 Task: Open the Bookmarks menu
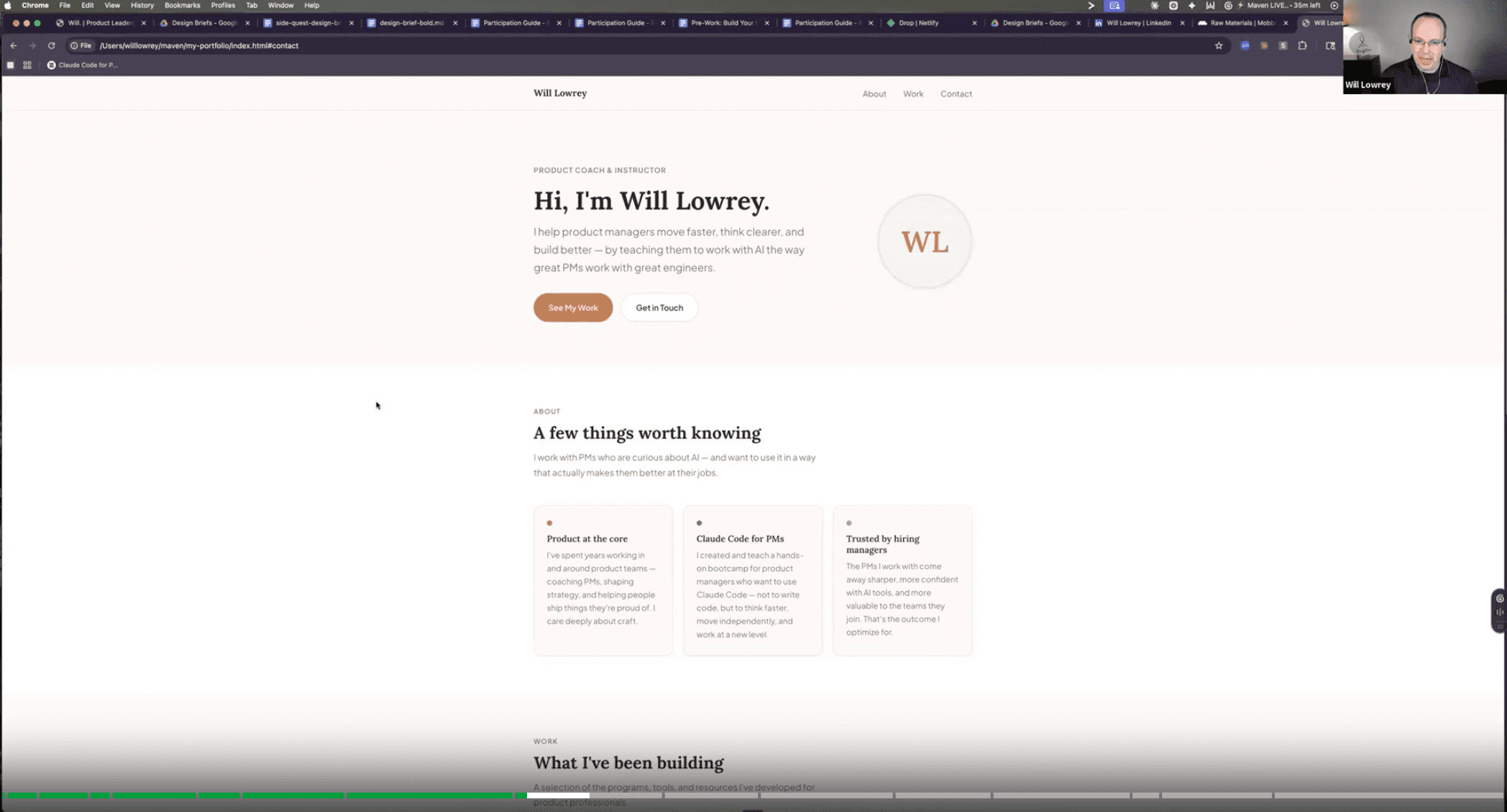tap(182, 5)
